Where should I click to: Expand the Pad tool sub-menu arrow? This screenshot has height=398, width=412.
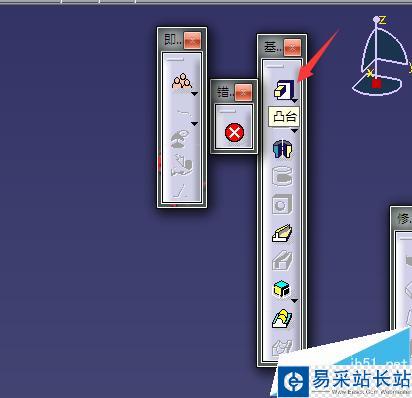[295, 100]
